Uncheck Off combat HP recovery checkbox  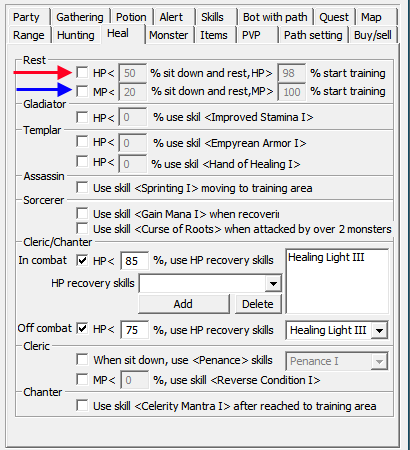[x=82, y=329]
